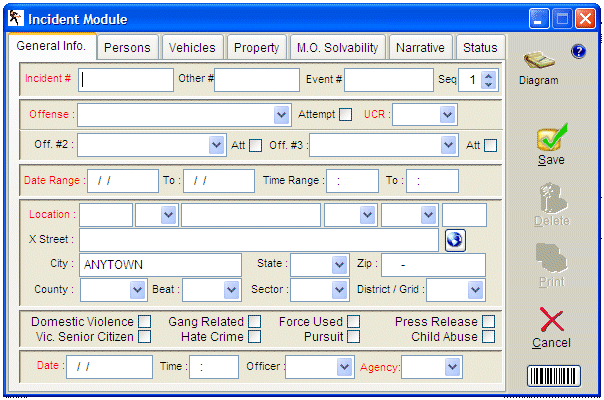Check the Vic. Senior Citizen box
The height and width of the screenshot is (400, 604).
click(x=144, y=336)
